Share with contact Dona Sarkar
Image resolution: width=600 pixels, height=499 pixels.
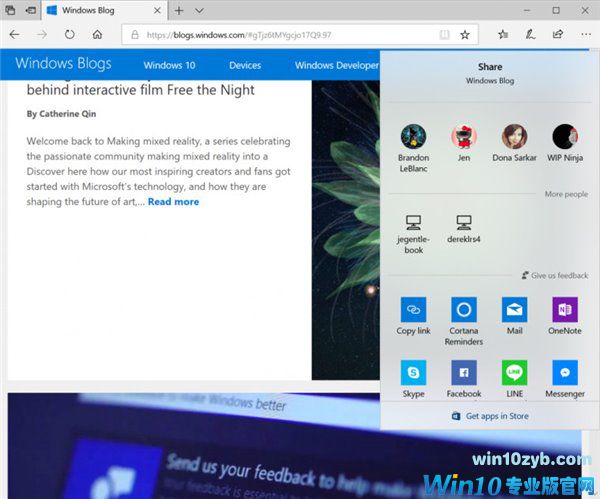click(514, 143)
